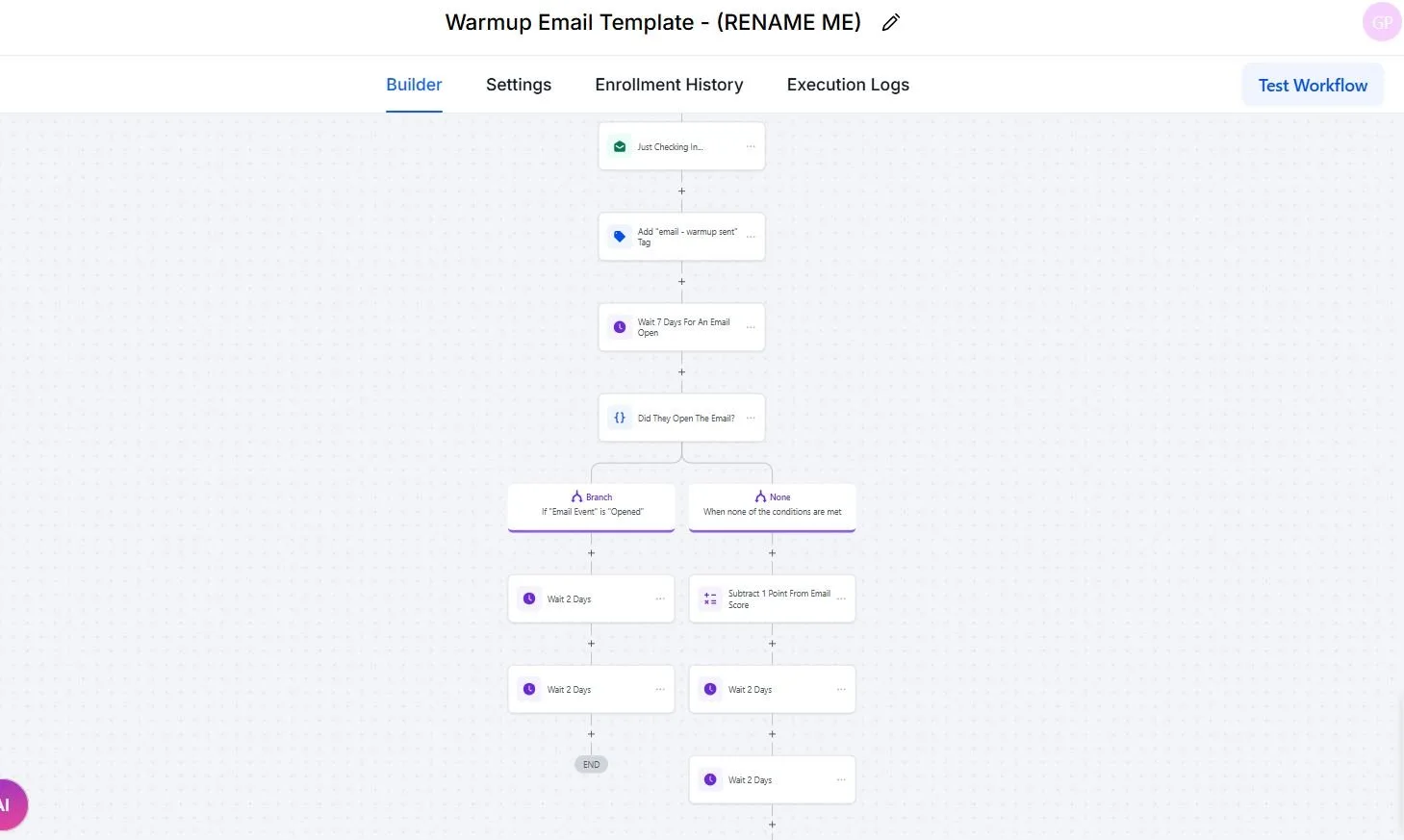Click clock icon on Wait 2 Days below Branch
This screenshot has height=840, width=1404.
pyautogui.click(x=529, y=598)
